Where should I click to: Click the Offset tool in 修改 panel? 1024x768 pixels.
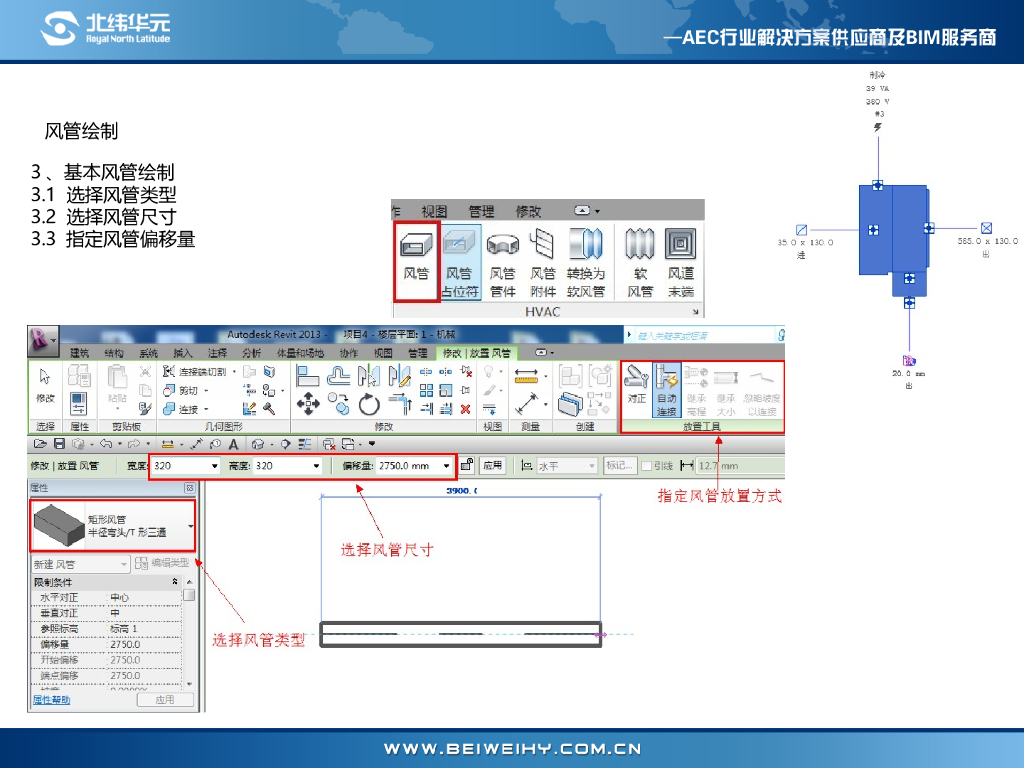point(338,376)
